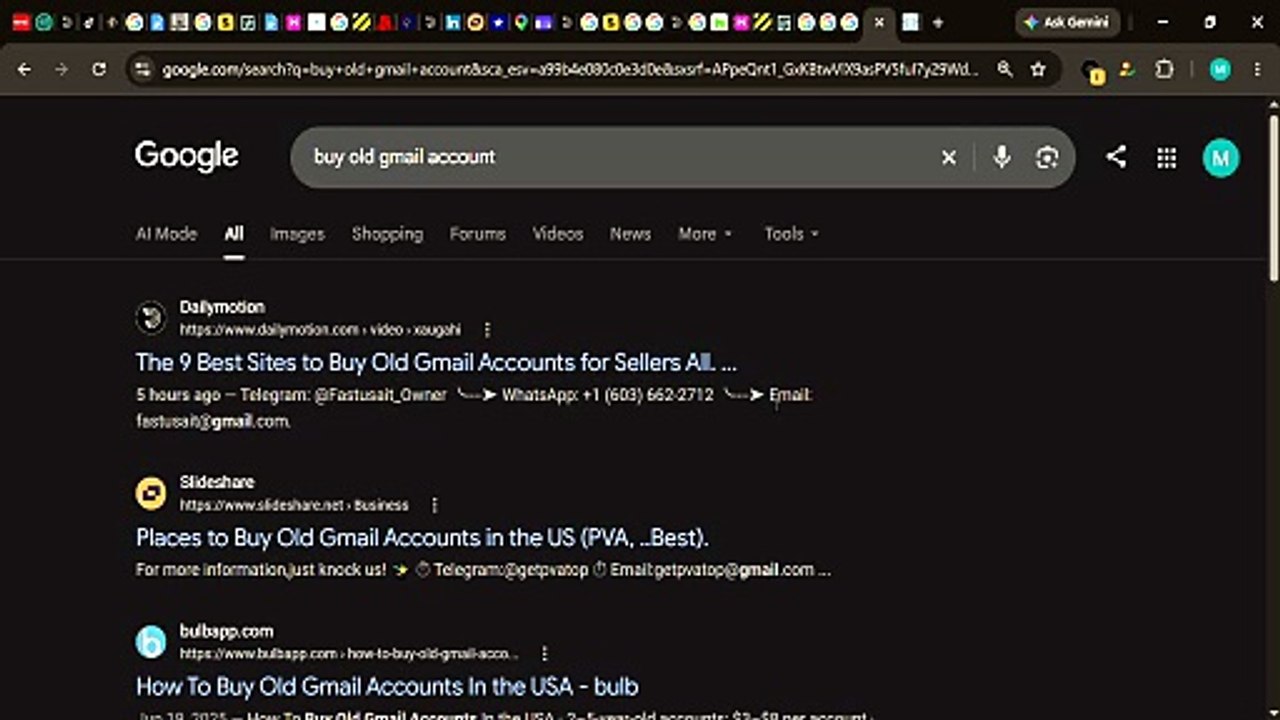Click the 'bulbapp.com' site name text

pyautogui.click(x=226, y=631)
